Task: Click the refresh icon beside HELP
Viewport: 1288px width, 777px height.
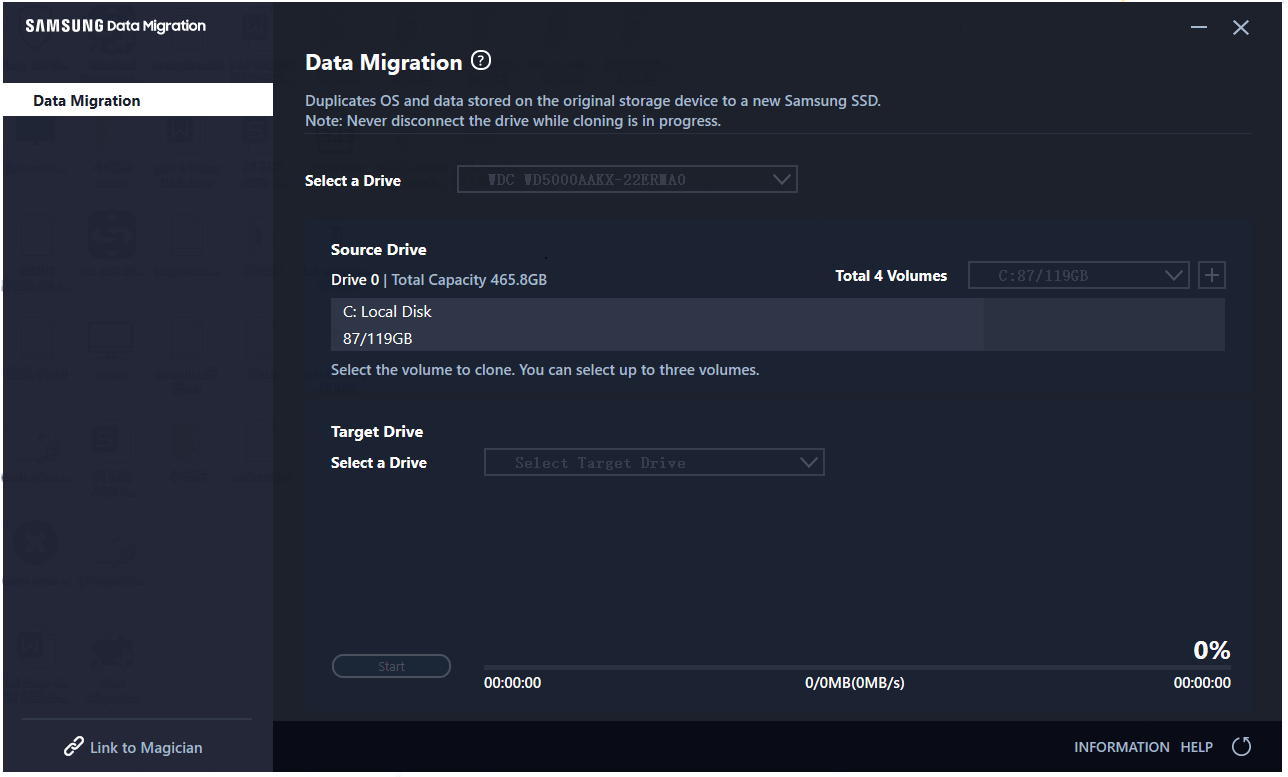Action: tap(1242, 747)
